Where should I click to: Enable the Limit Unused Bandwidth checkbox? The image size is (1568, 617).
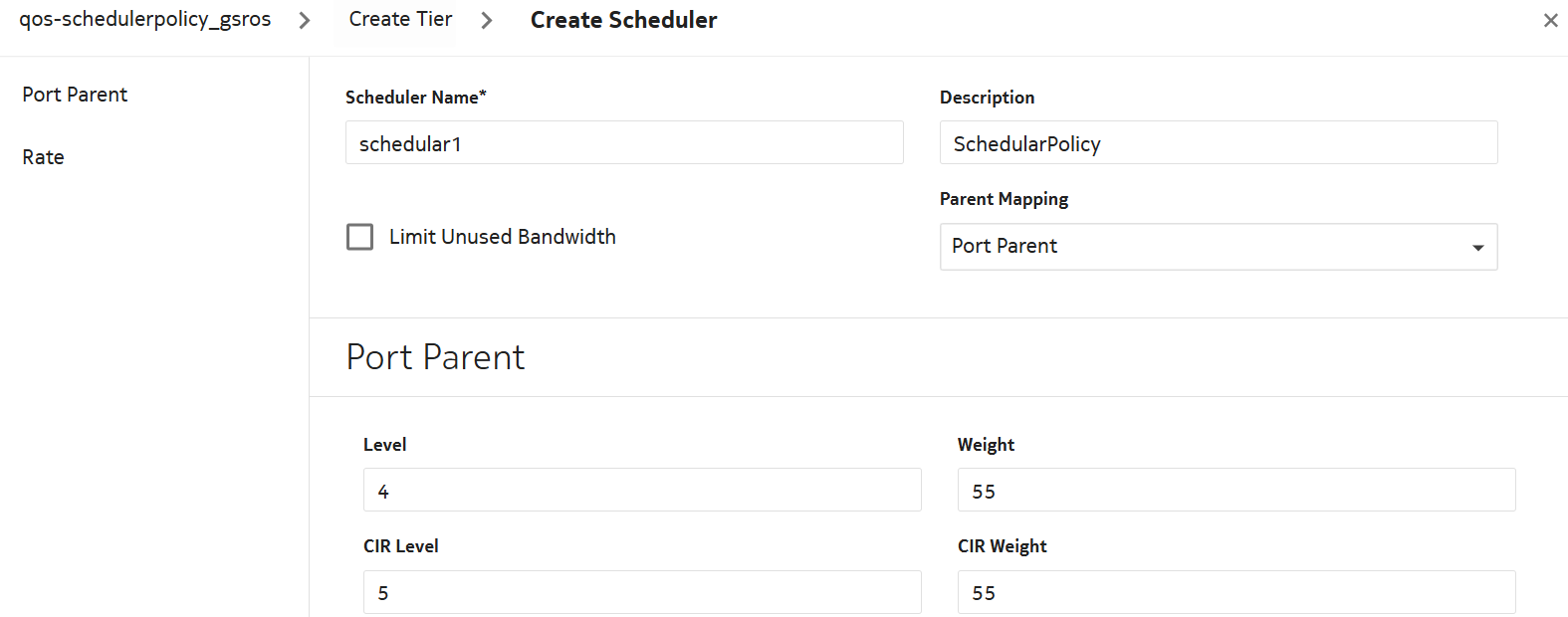359,237
